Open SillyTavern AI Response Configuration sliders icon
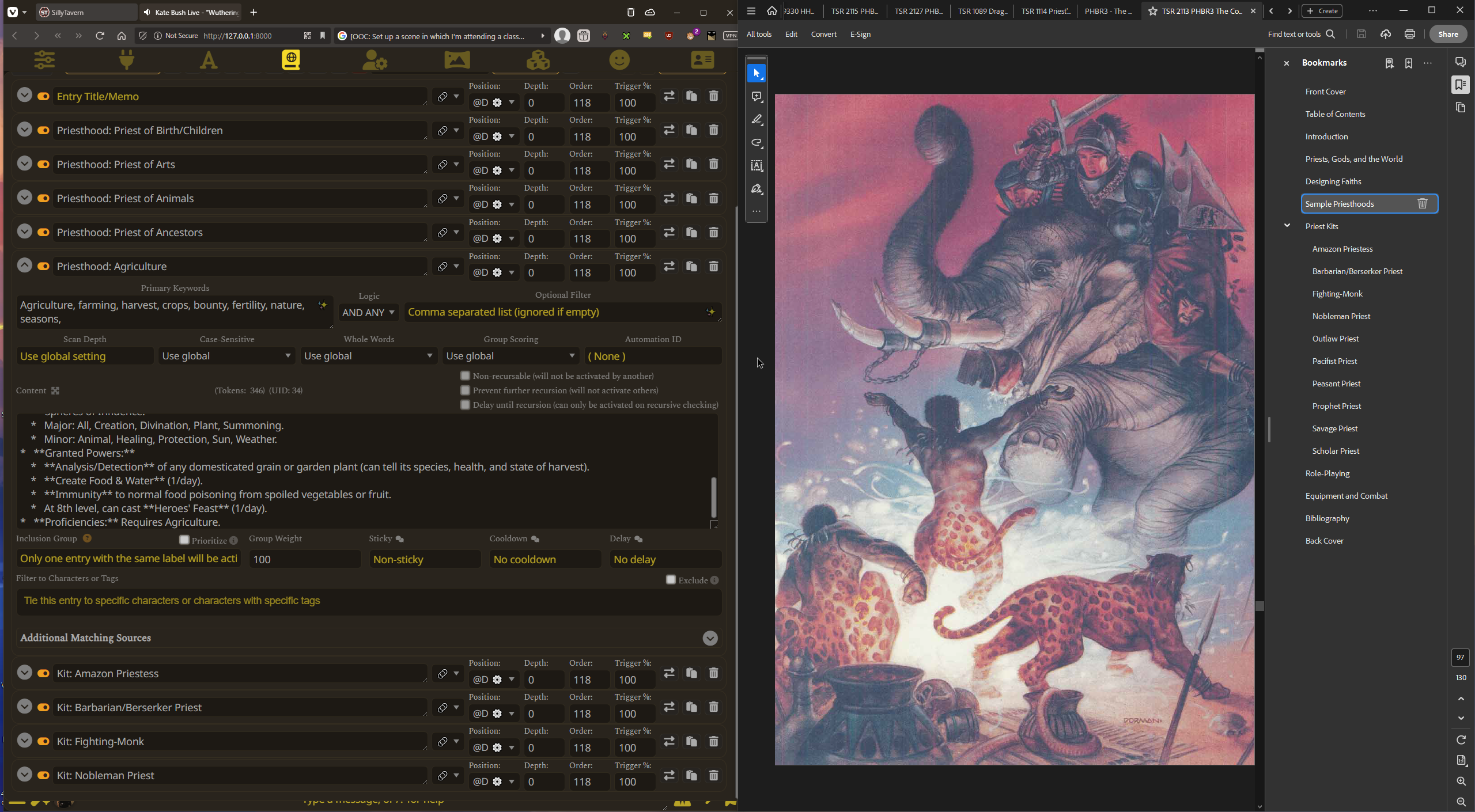The width and height of the screenshot is (1475, 812). click(x=44, y=60)
